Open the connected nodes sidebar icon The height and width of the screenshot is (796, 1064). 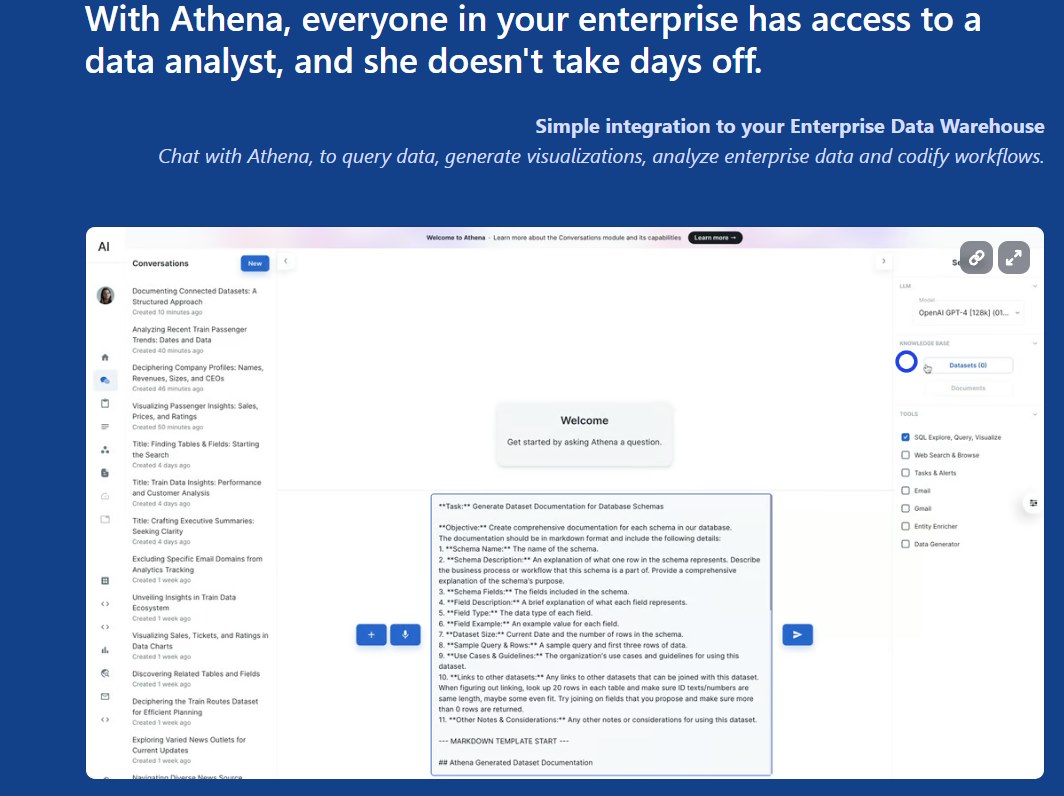(x=104, y=450)
